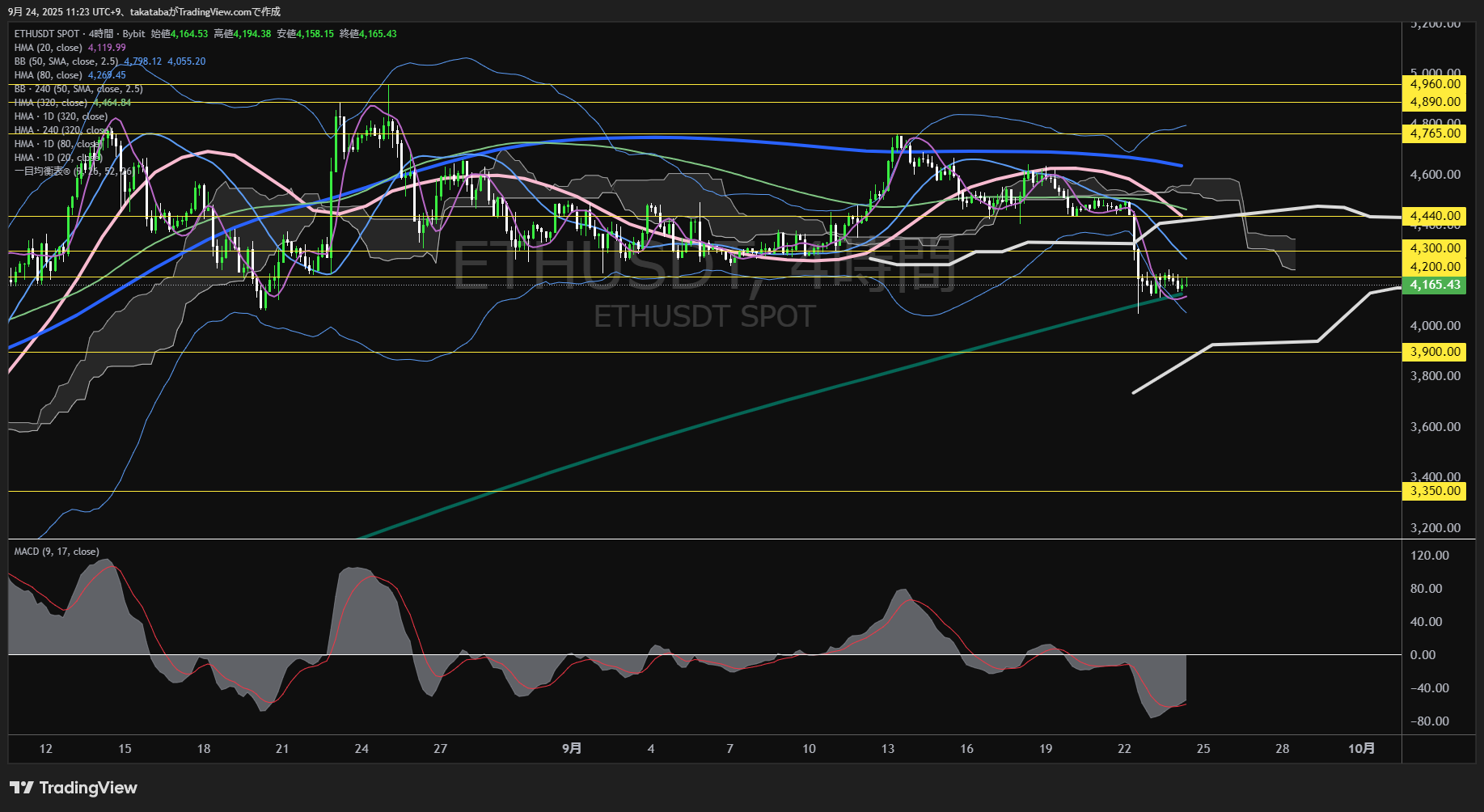Click the 安値 4,158.15 low value
Image resolution: width=1484 pixels, height=812 pixels.
click(x=306, y=34)
